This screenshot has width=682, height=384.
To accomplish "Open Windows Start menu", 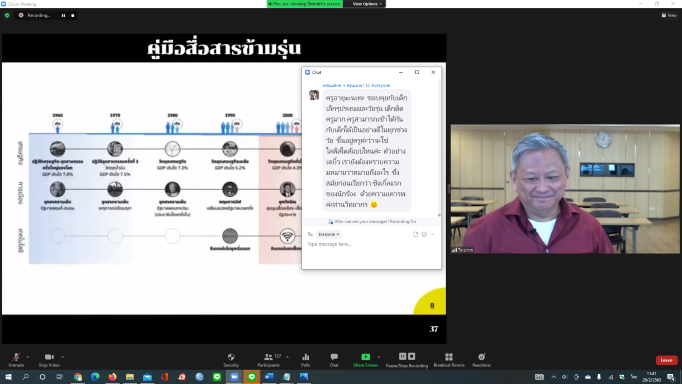I will pos(8,377).
